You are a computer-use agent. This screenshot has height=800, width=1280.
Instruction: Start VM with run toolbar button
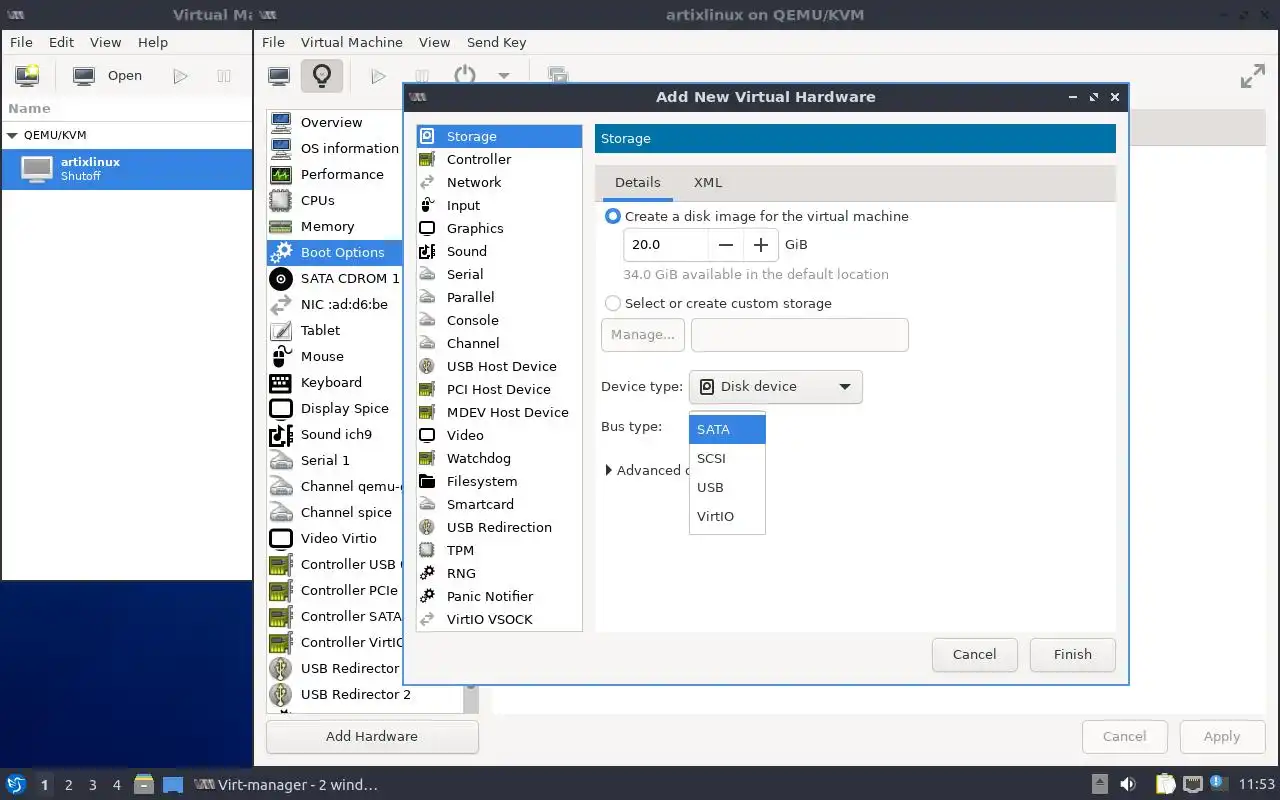378,76
